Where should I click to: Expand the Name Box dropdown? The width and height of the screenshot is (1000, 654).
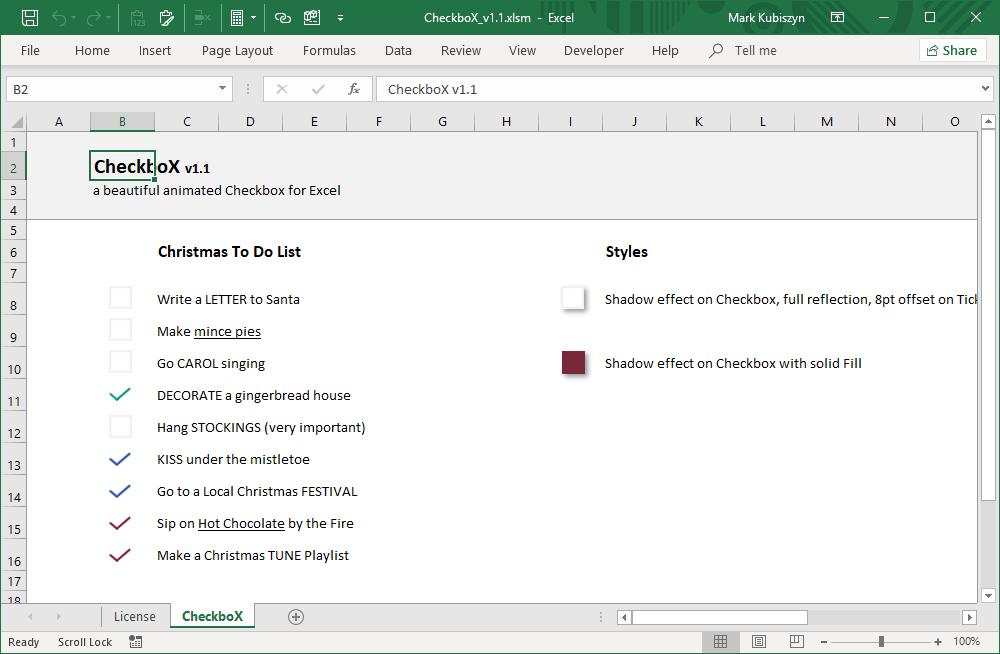223,89
